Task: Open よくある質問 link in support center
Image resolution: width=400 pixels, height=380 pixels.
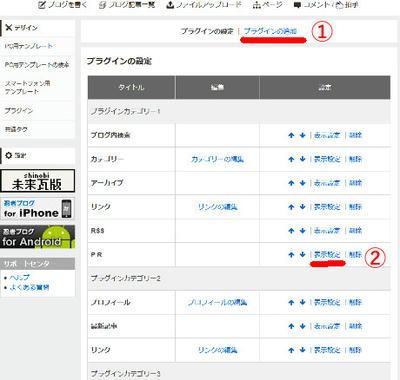Action: tap(29, 287)
